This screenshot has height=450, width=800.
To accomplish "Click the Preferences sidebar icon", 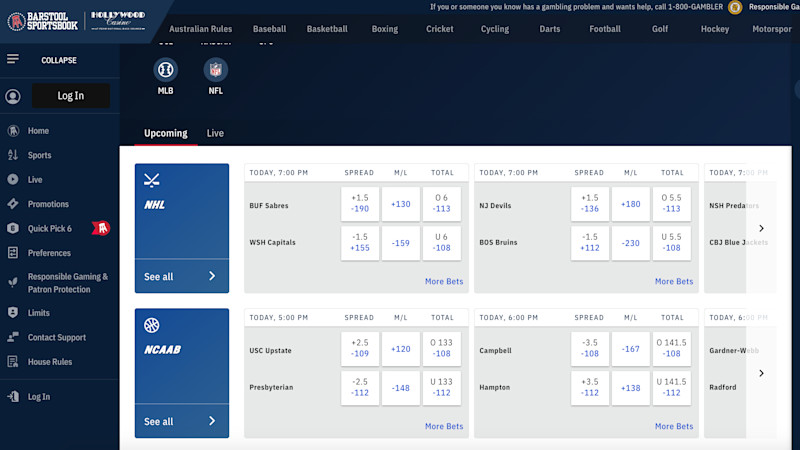I will point(13,253).
